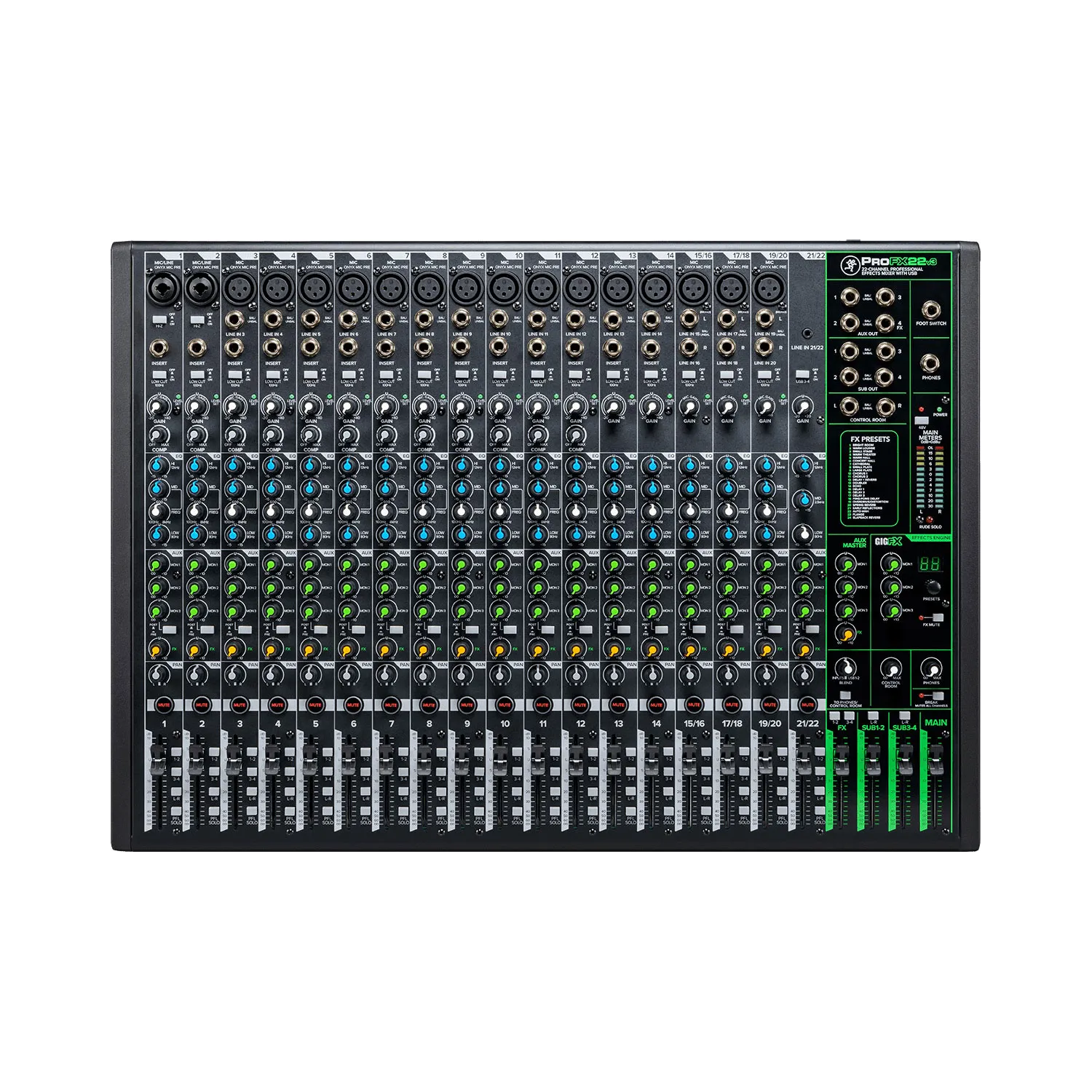Enable the 48V phantom power switch
Viewport: 1092px width, 1092px height.
point(922,421)
